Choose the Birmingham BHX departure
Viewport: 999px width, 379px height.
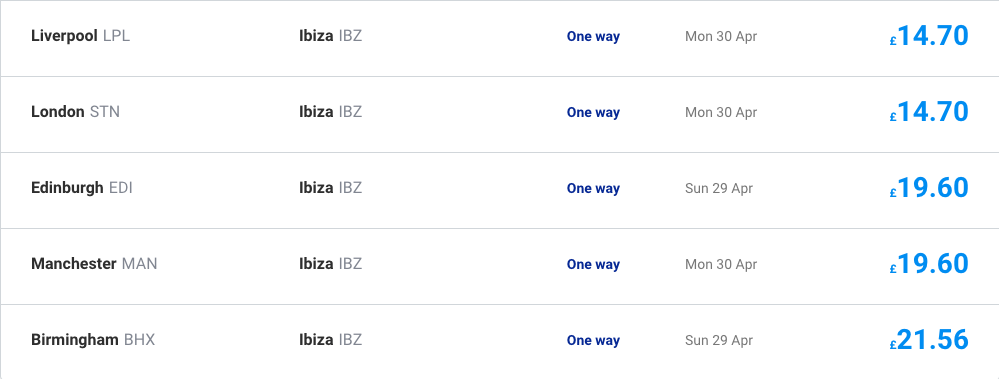pyautogui.click(x=500, y=341)
